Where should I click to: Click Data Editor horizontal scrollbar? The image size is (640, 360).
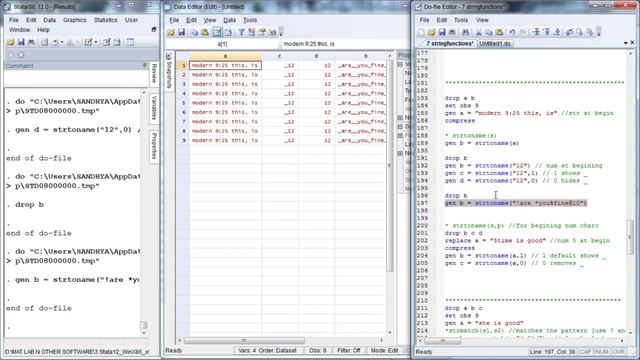[244, 340]
